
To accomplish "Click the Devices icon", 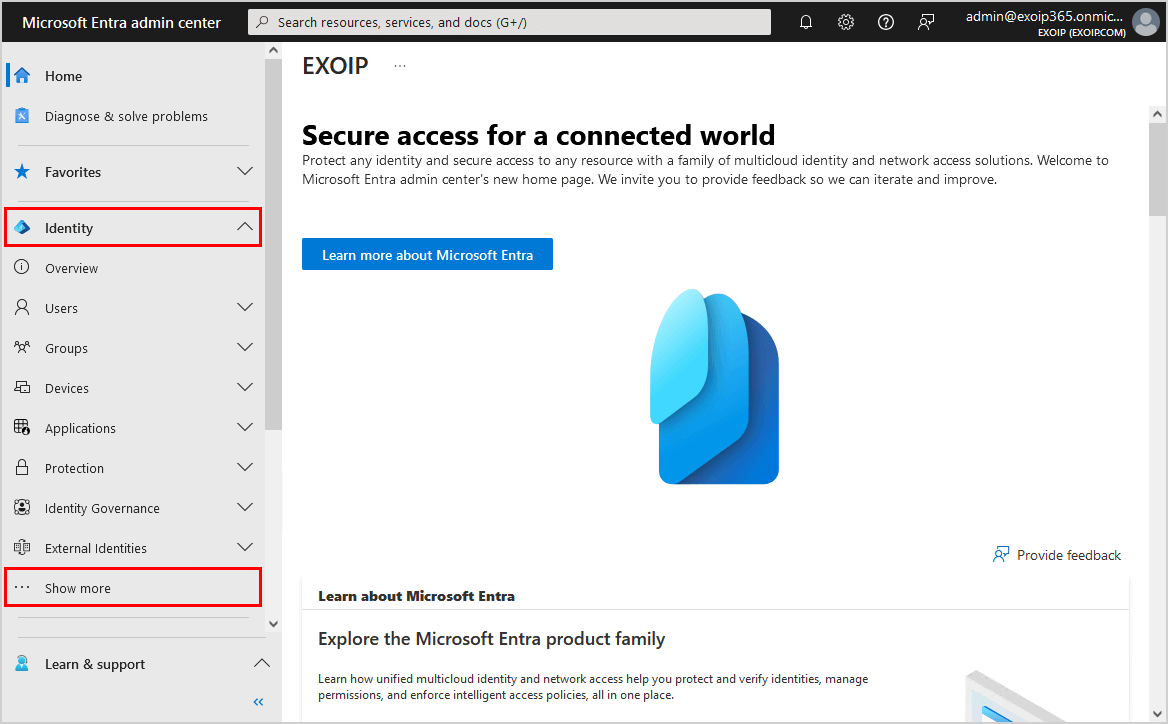I will point(22,387).
